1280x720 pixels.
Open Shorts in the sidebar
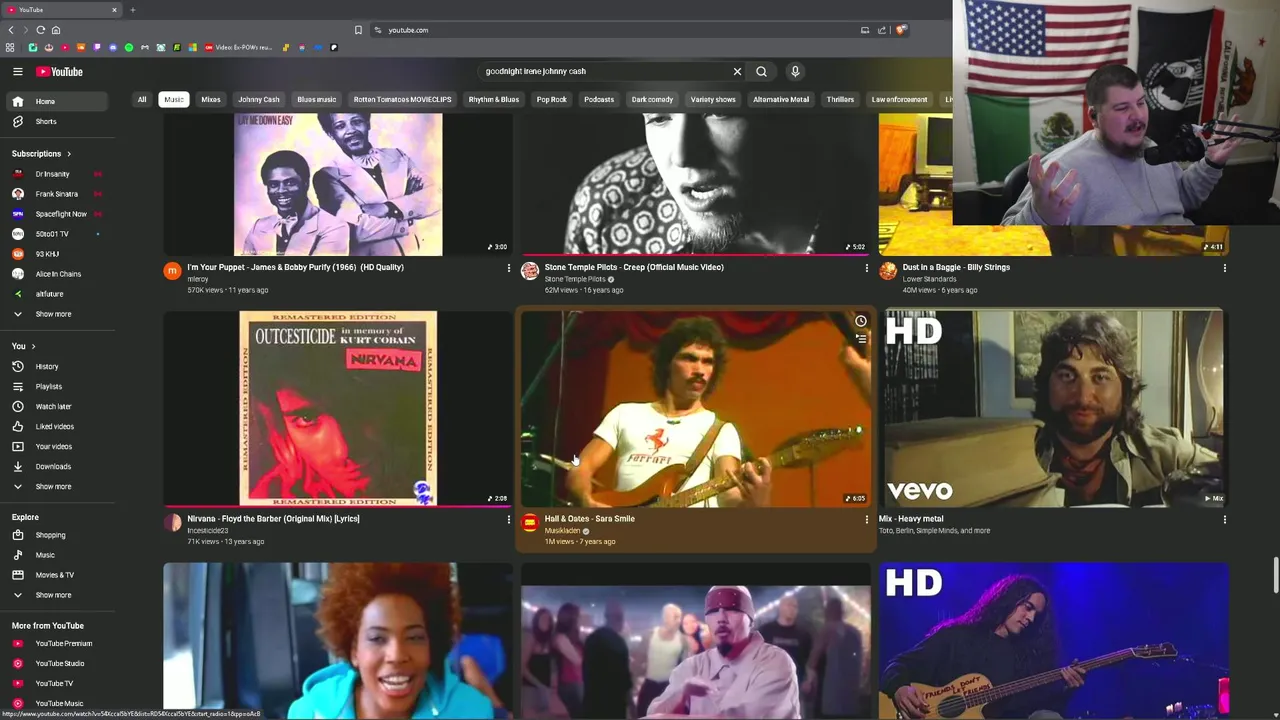pyautogui.click(x=58, y=121)
